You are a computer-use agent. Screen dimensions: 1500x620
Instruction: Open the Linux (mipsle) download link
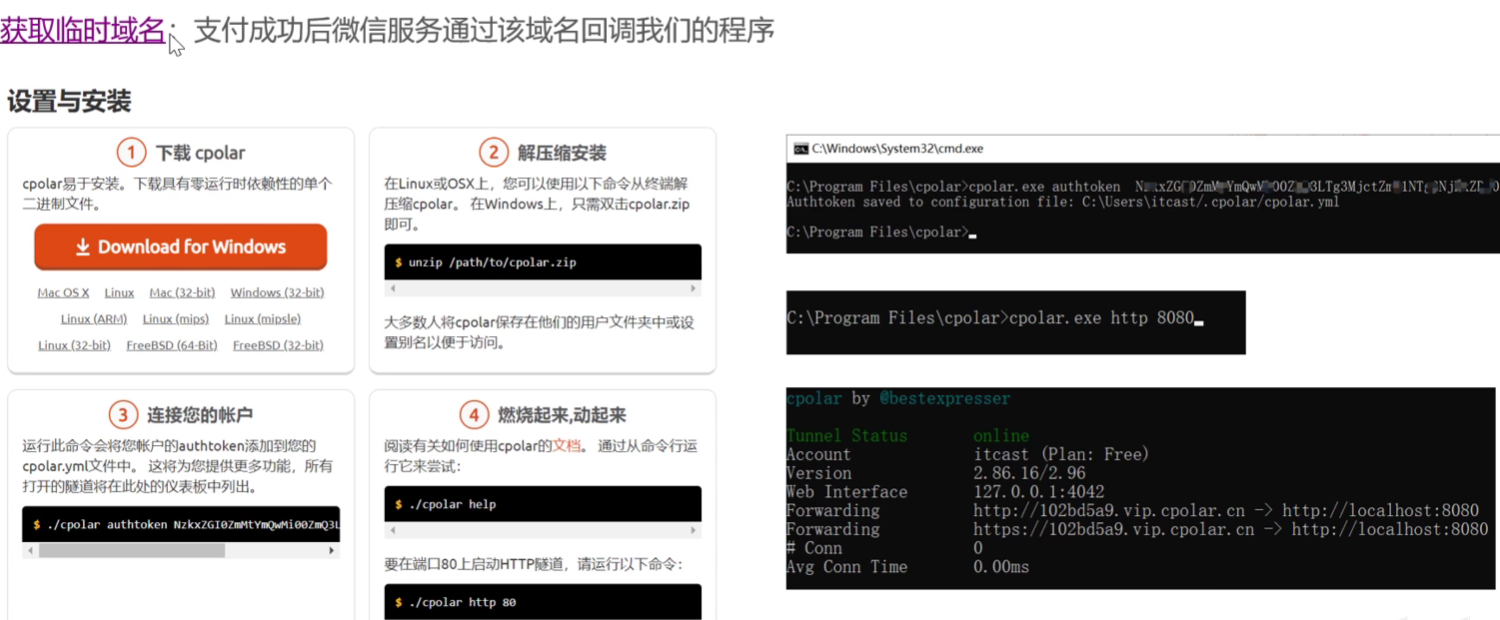point(262,319)
